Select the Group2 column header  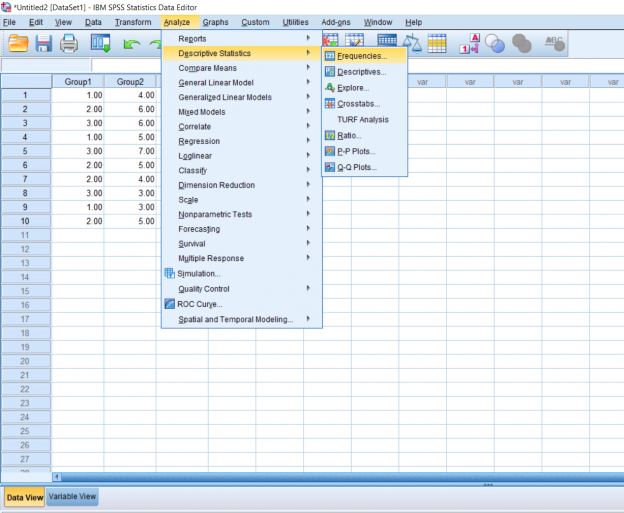click(130, 82)
